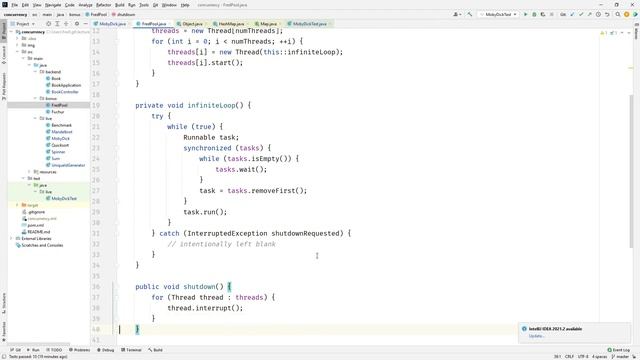Open the Pull Requests stripe button
640x360 pixels.
pyautogui.click(x=4, y=86)
